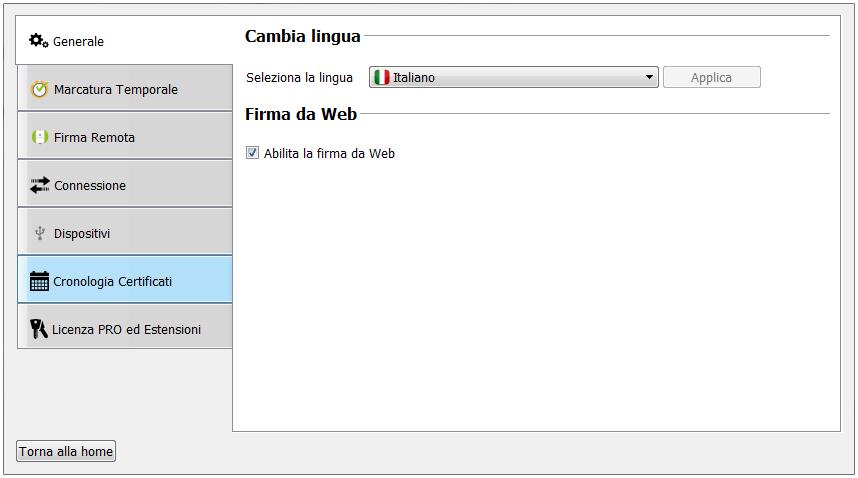
Task: Click the calendar icon for Cronologia Certificati
Action: click(40, 281)
